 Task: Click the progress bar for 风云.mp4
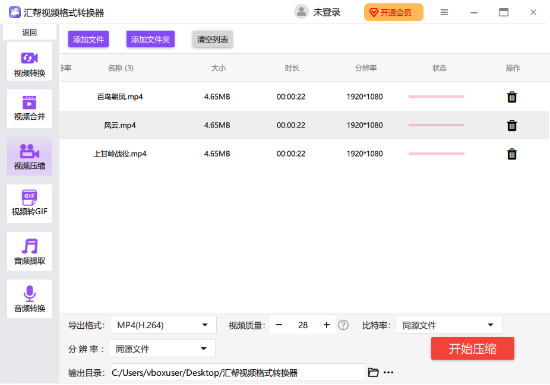point(436,125)
